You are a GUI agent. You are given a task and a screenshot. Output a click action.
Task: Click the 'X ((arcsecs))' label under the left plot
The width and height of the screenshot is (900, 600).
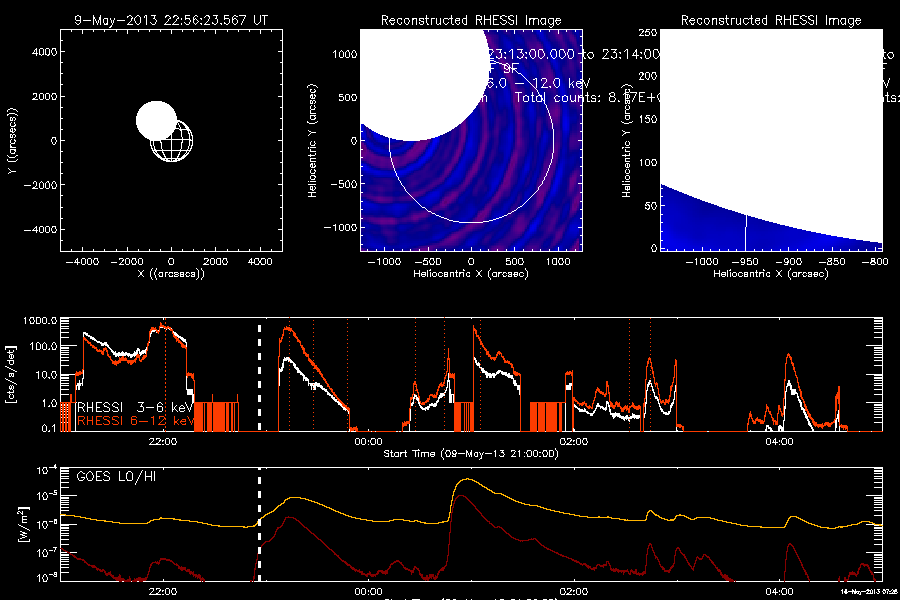171,274
